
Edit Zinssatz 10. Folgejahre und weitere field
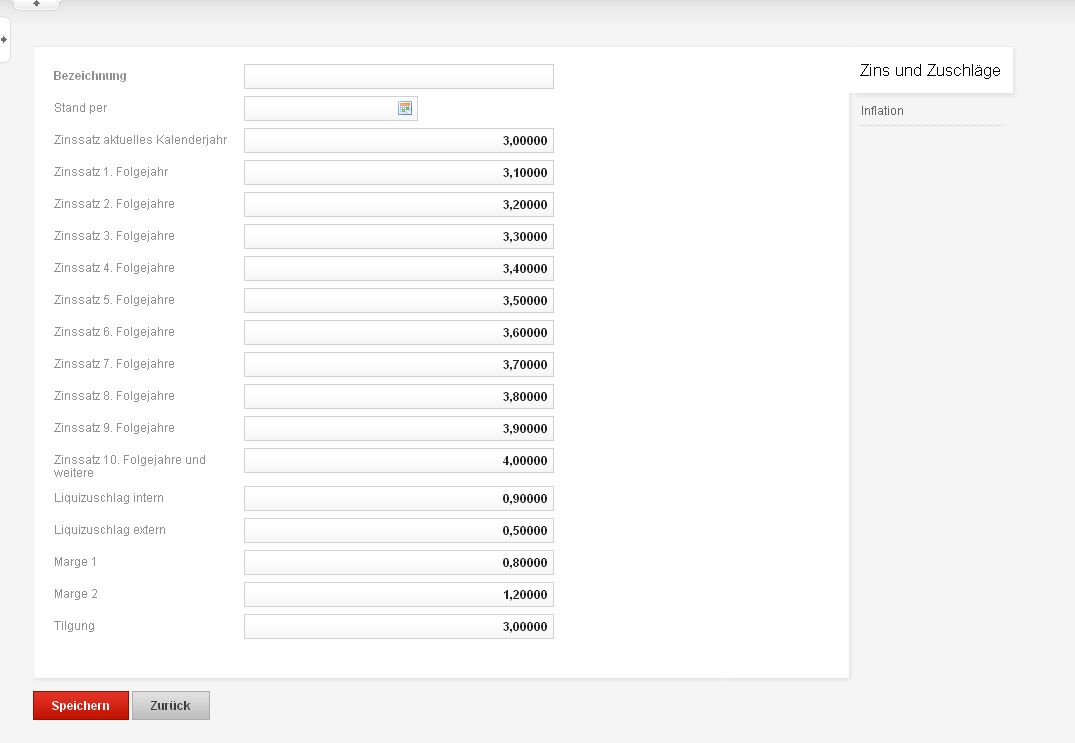click(x=399, y=461)
